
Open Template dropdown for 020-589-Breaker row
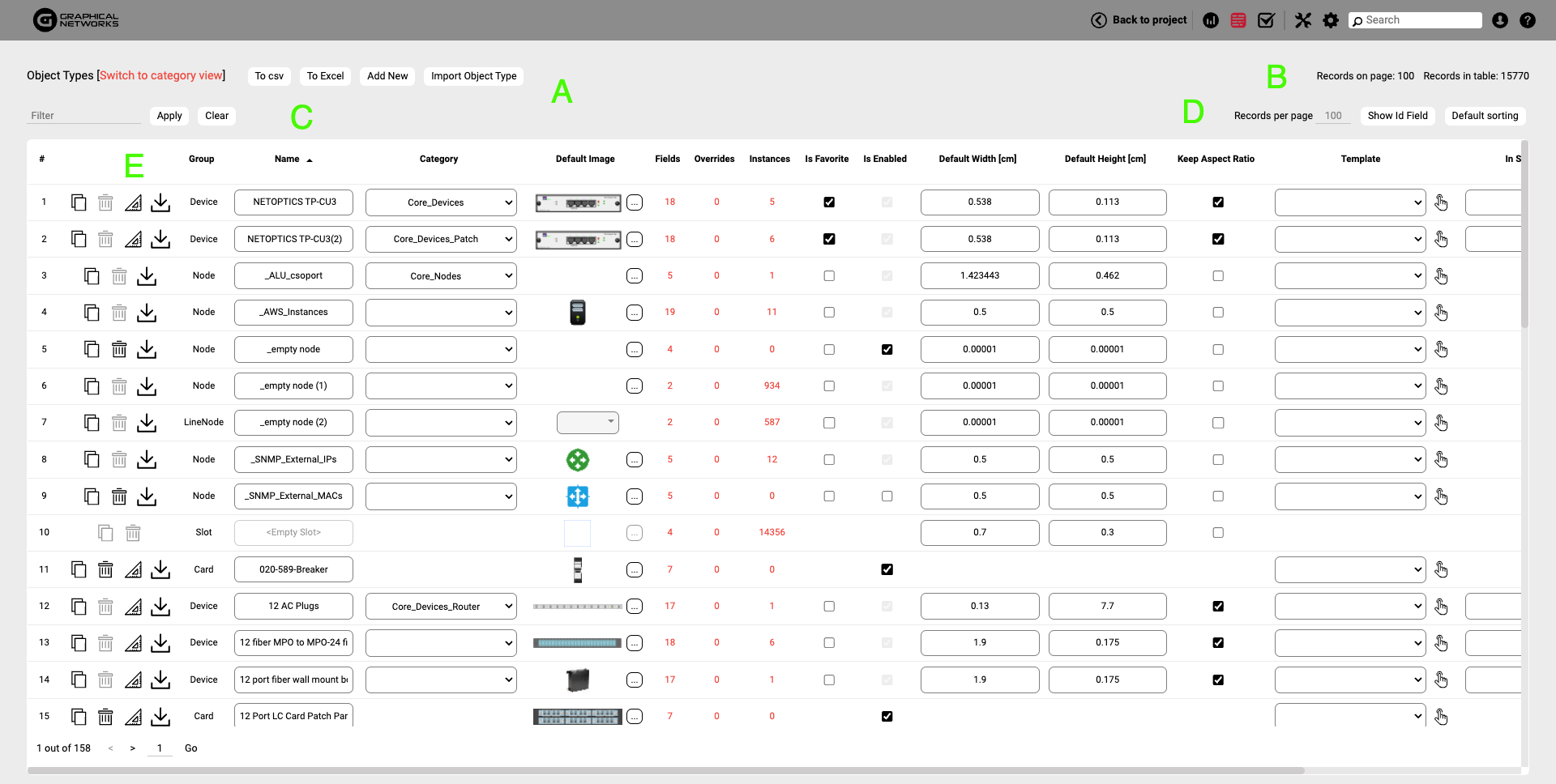click(x=1349, y=569)
